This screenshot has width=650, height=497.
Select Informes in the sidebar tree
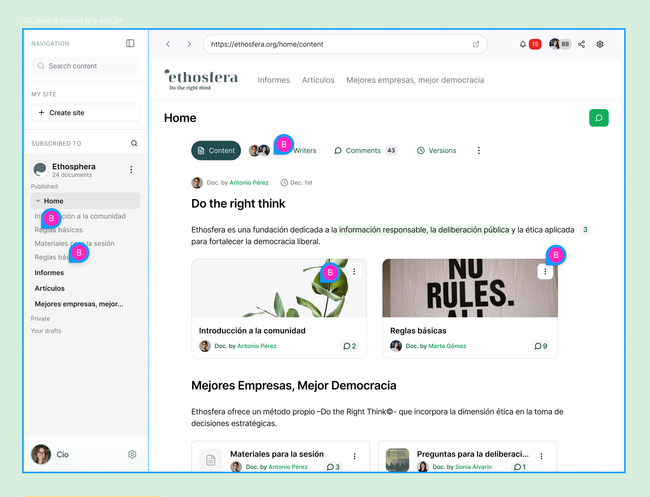(49, 273)
